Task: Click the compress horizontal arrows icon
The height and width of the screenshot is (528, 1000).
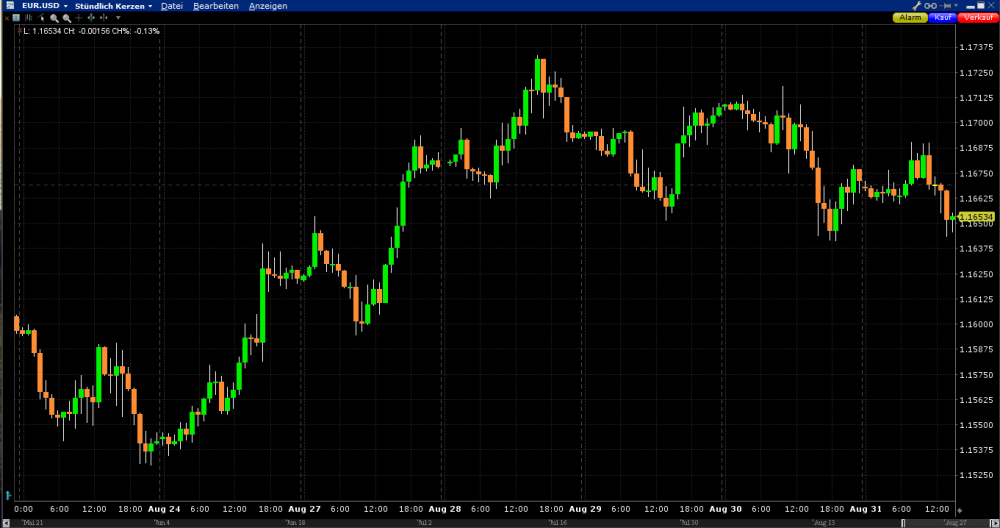Action: 103,18
